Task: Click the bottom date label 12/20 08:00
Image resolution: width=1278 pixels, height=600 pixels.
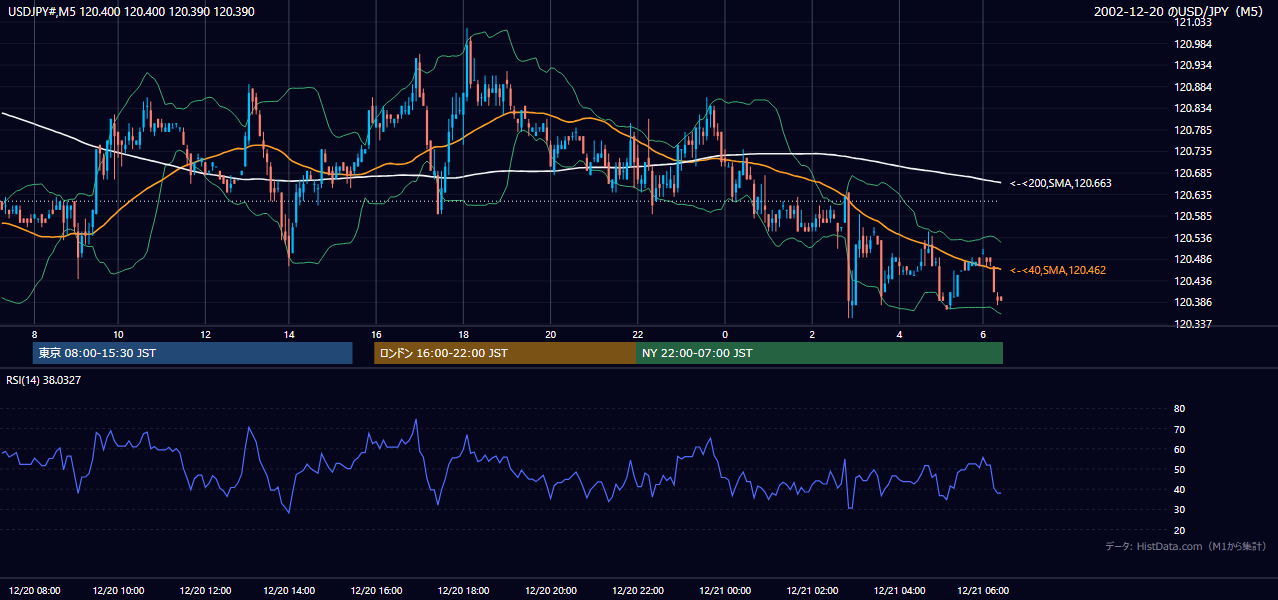Action: (x=35, y=590)
